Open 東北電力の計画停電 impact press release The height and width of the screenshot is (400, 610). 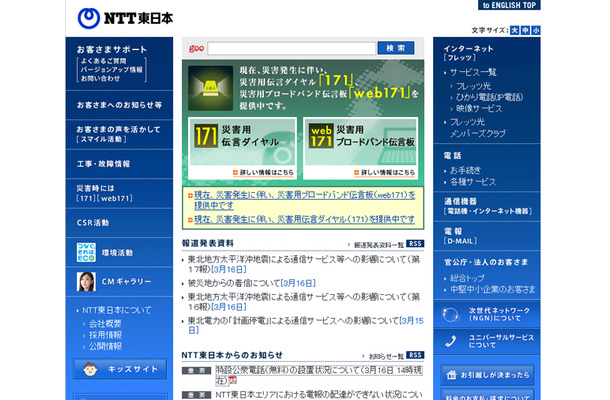(305, 325)
